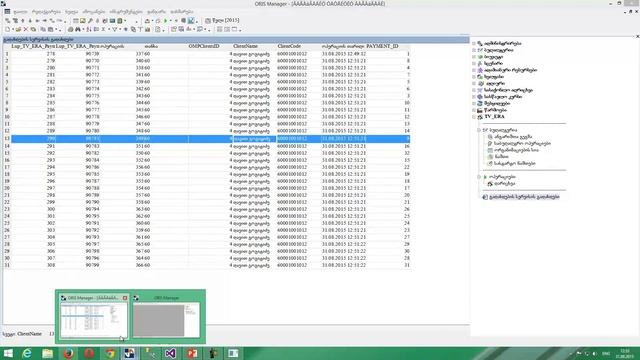
Task: Click the bar chart icon beside T
Action: point(147,29)
